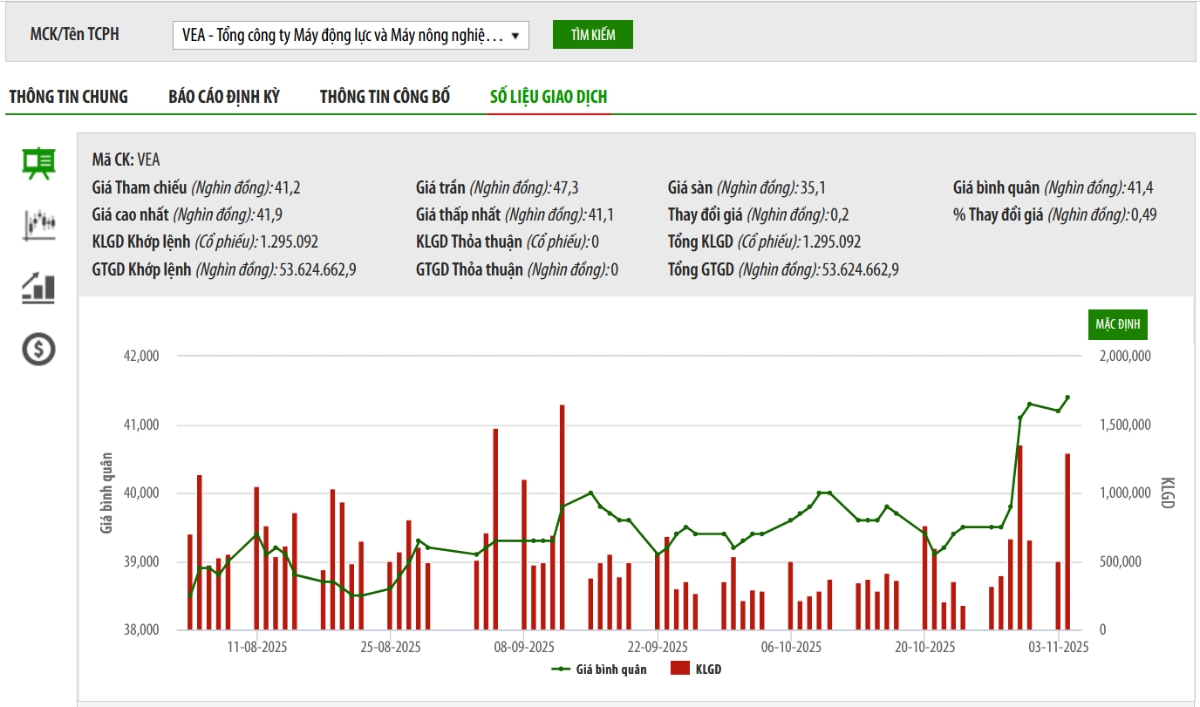
Task: Click the Giá bình quân vertical axis title
Action: coord(106,492)
